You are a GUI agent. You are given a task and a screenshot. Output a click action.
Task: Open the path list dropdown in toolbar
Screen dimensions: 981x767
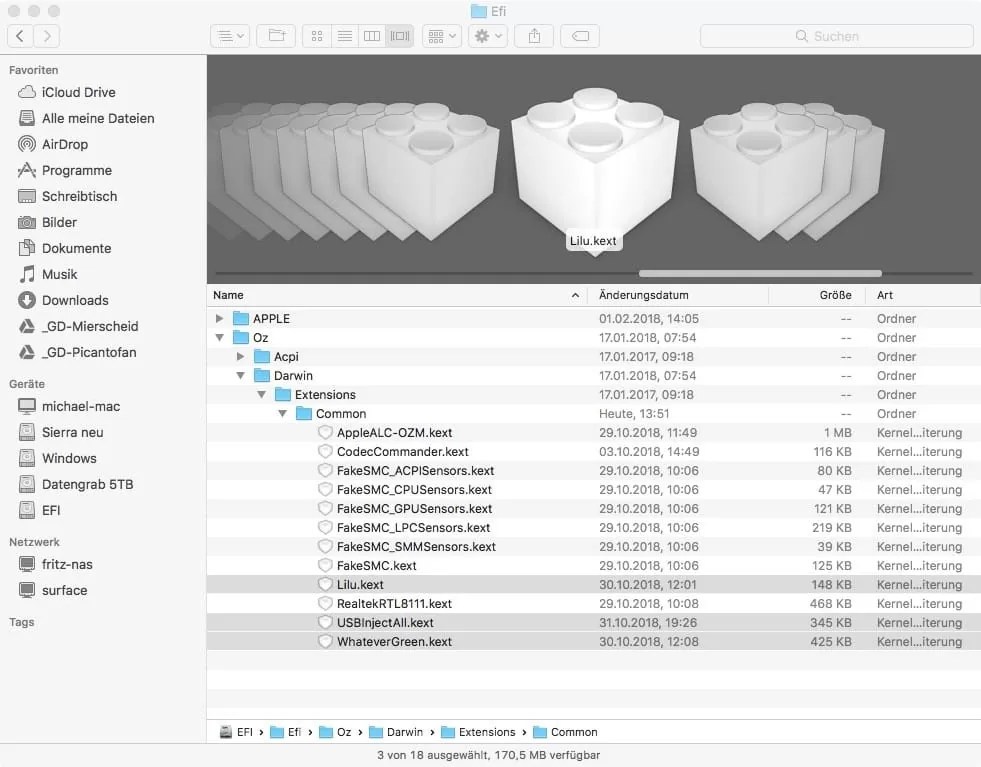(230, 36)
